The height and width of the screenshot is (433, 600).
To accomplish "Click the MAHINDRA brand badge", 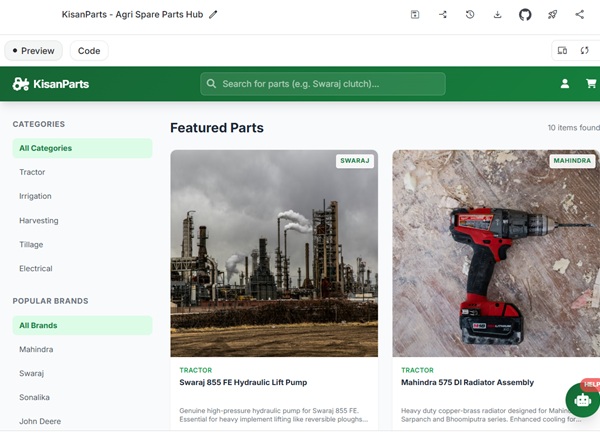I will (572, 161).
